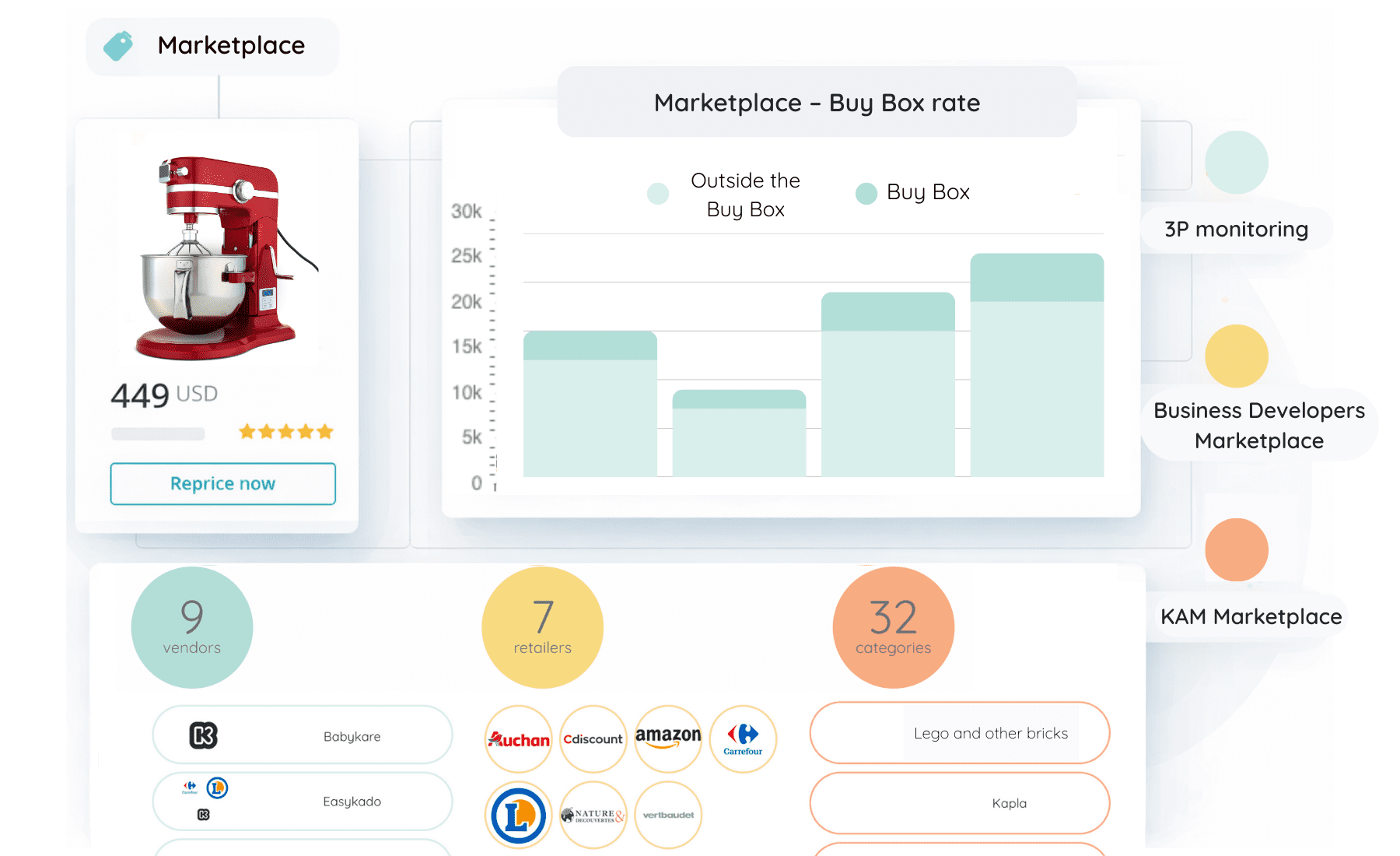This screenshot has height=856, width=1400.
Task: Select the Nature & Découvertes logo
Action: (x=593, y=815)
